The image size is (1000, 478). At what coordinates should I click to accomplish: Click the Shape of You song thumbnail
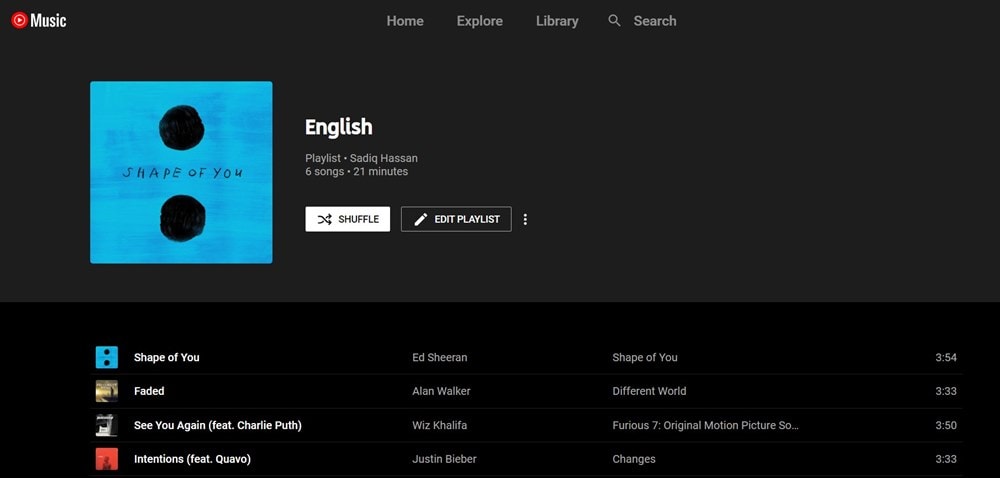coord(107,358)
